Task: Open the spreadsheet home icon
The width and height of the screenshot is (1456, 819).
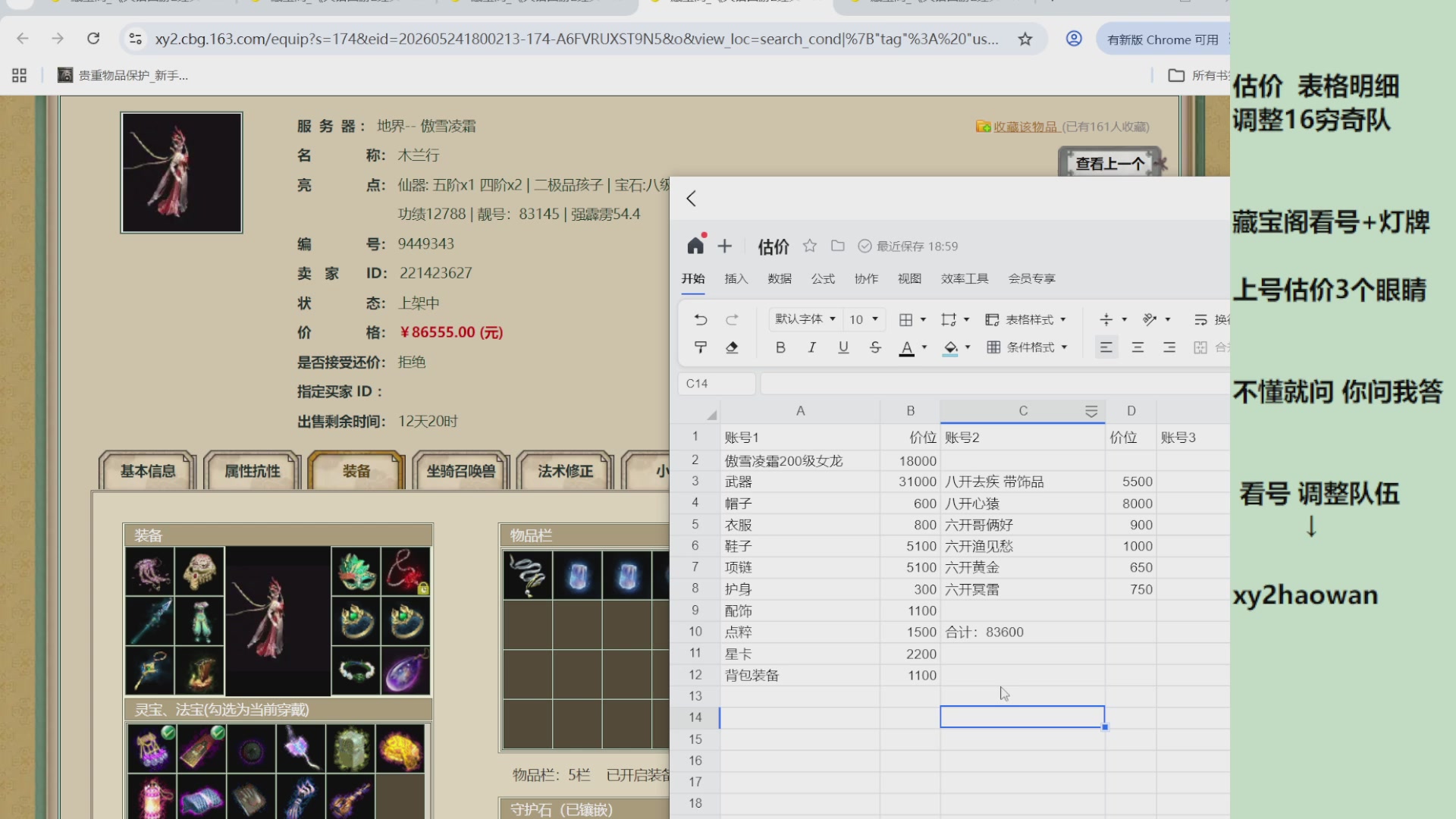Action: 695,246
